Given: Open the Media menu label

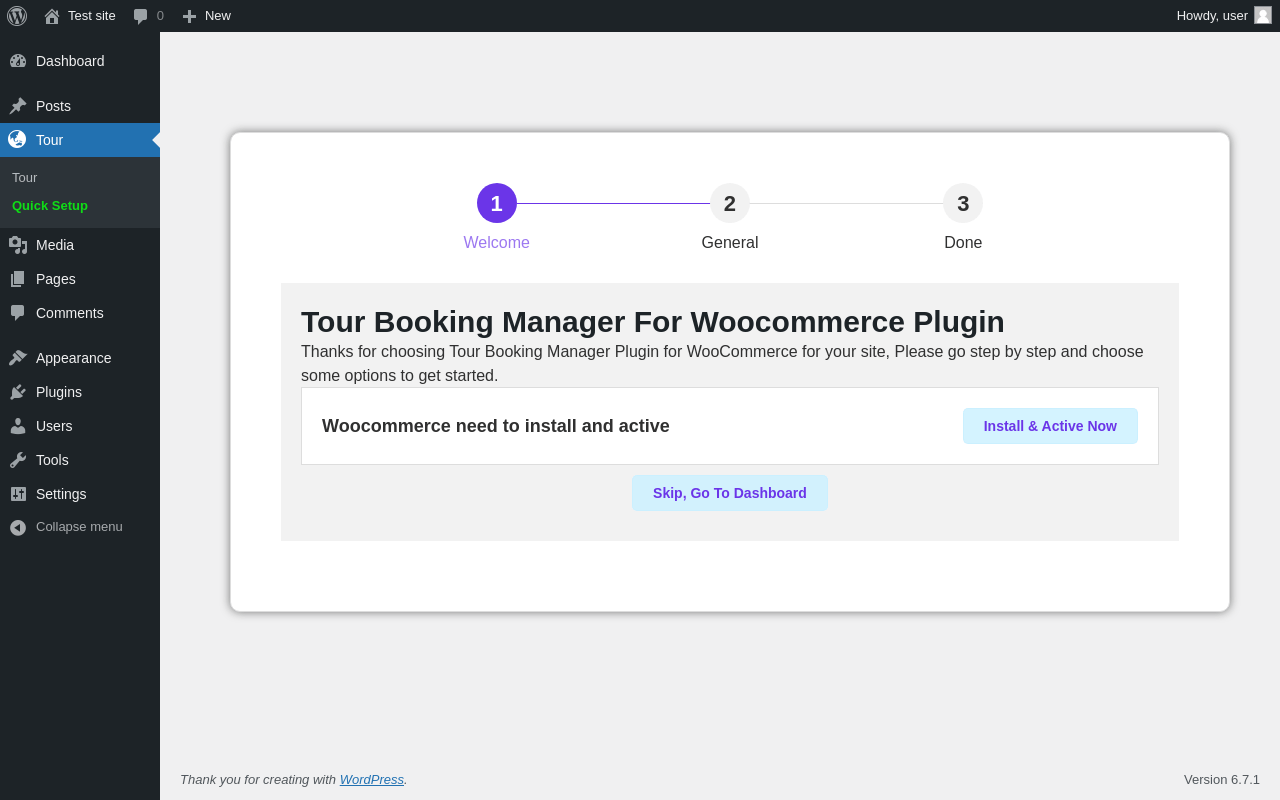Looking at the screenshot, I should coord(55,245).
